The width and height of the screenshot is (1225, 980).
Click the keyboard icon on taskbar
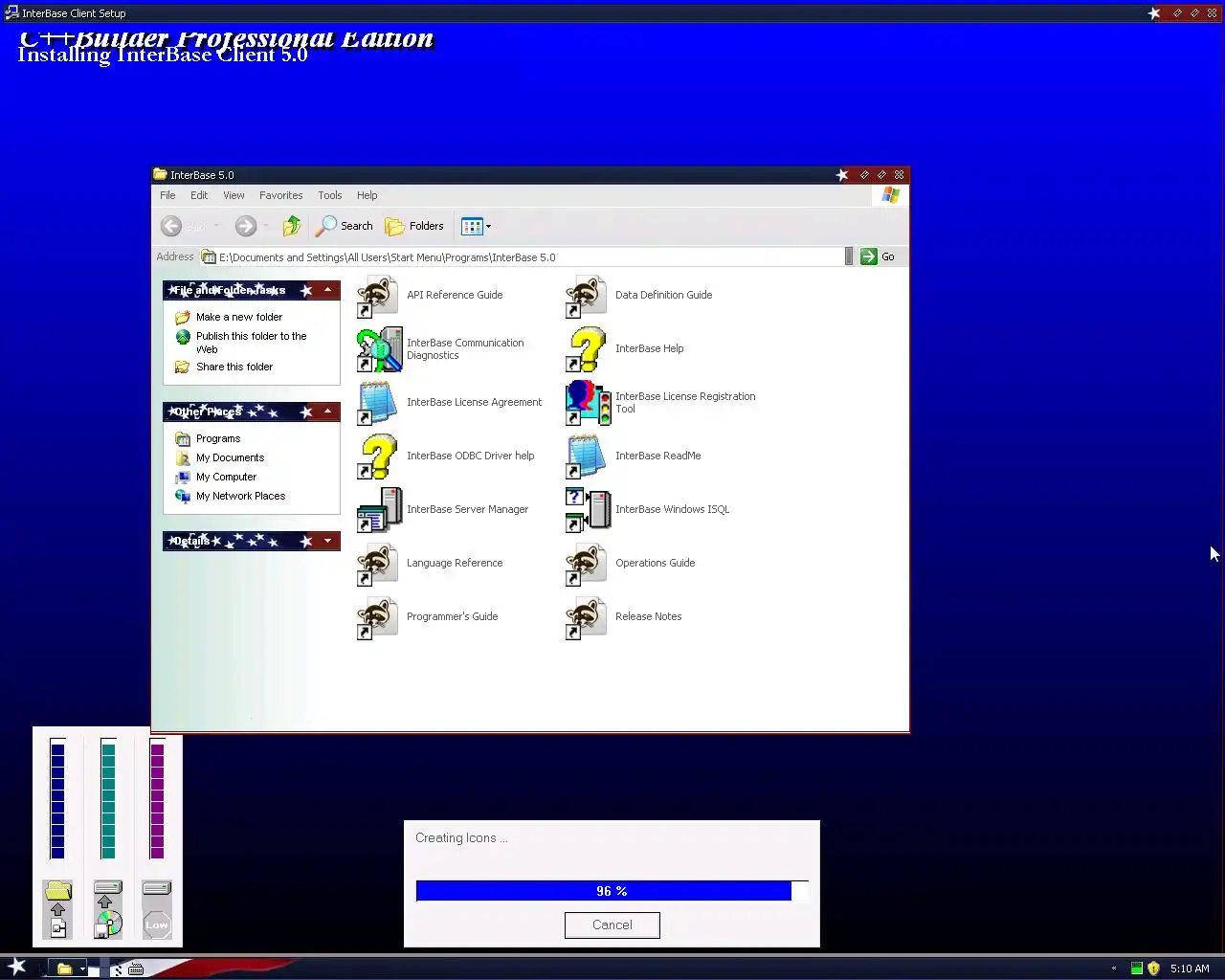coord(135,969)
